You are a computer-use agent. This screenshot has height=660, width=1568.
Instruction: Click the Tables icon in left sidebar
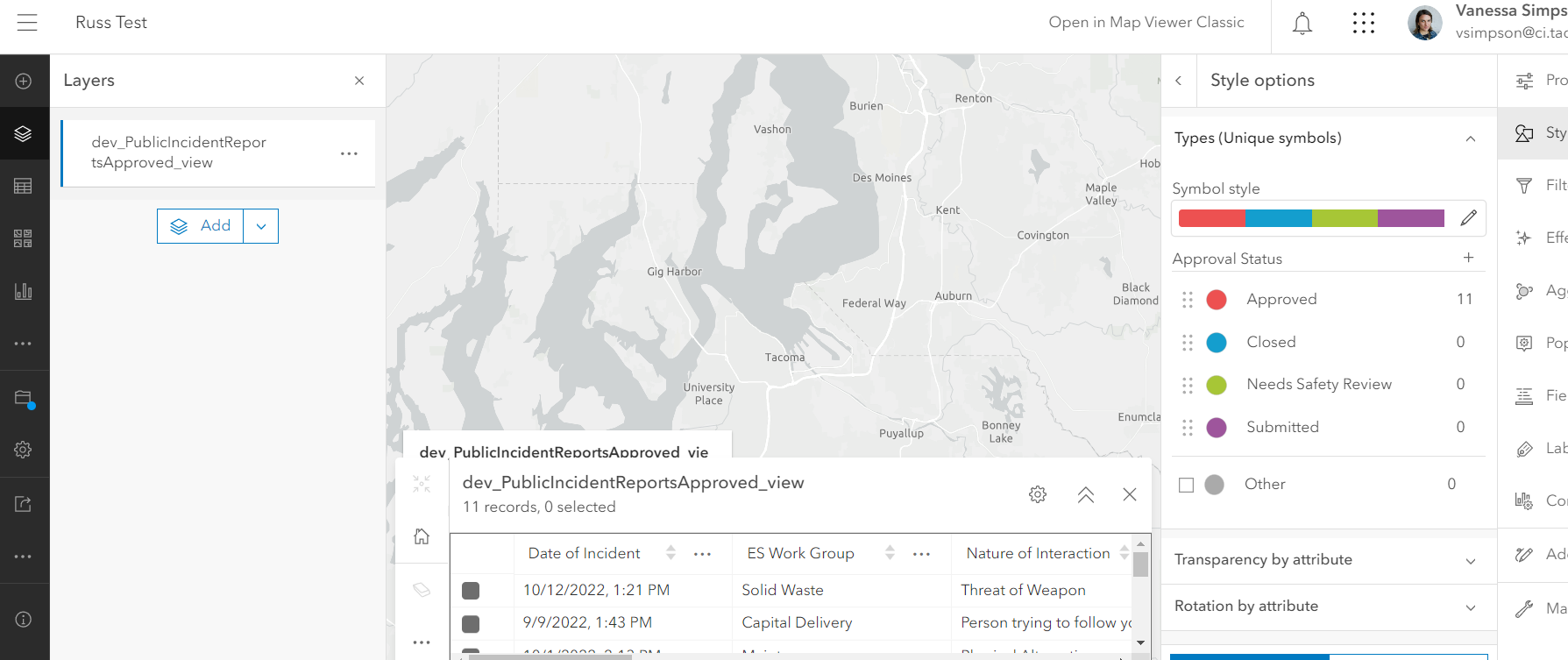(x=24, y=186)
